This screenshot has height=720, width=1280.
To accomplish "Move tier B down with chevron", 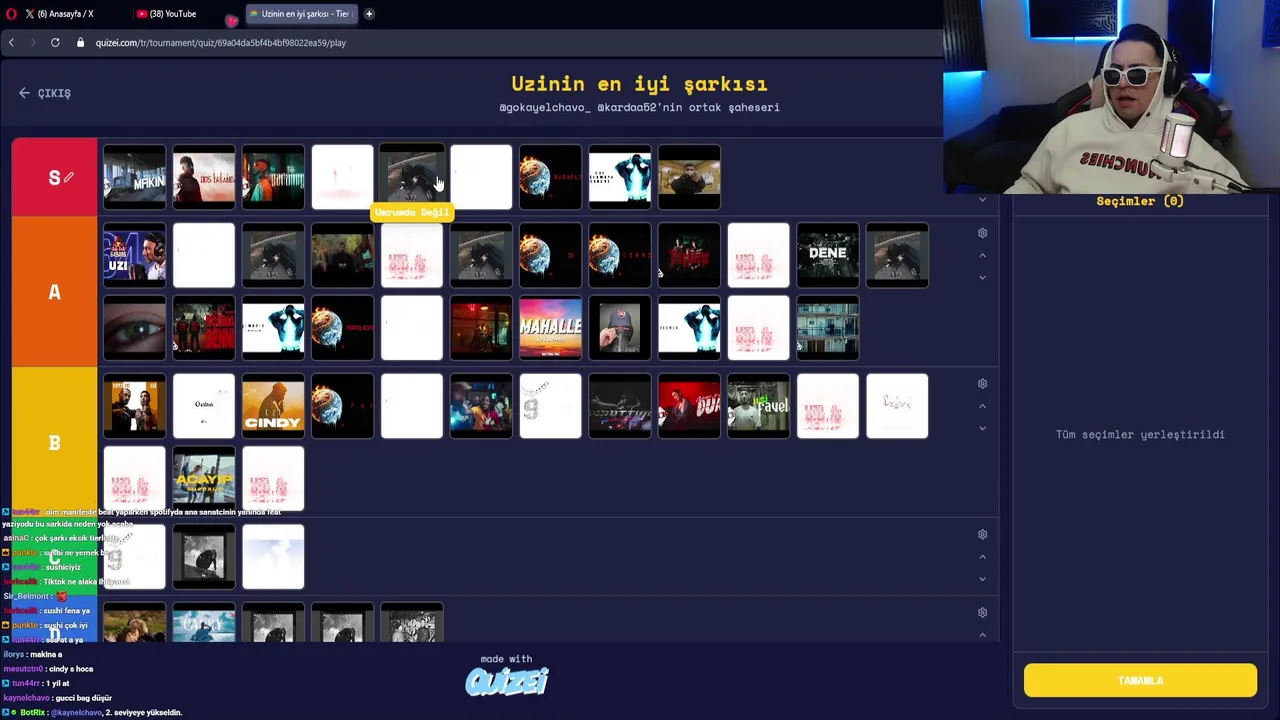I will (x=982, y=429).
